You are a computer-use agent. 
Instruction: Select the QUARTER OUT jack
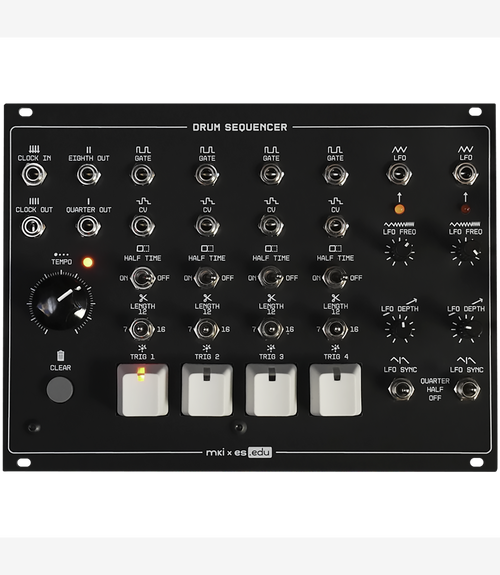pos(88,226)
